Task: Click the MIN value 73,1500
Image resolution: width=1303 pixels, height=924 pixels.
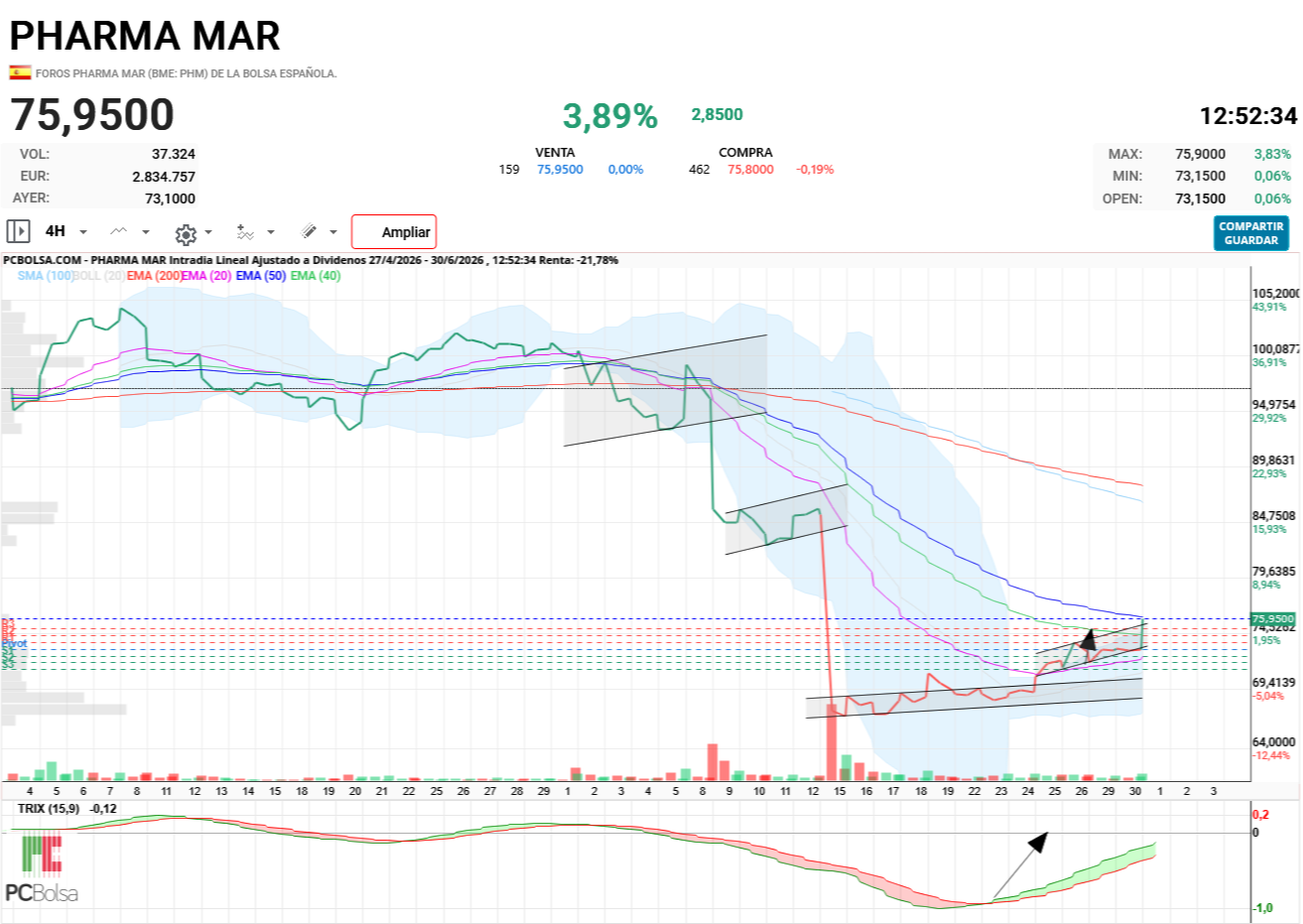Action: click(1201, 176)
